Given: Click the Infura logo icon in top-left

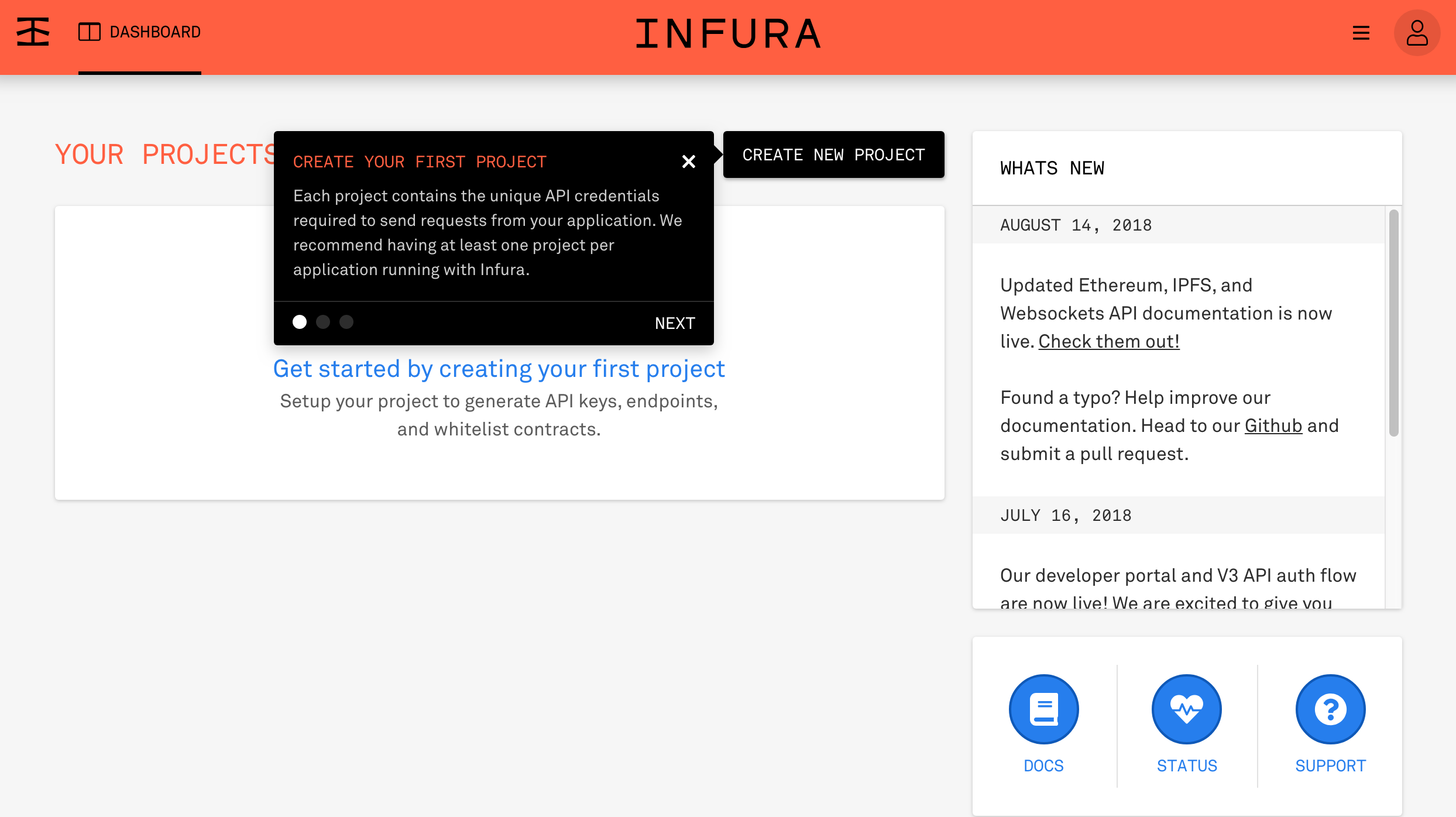Looking at the screenshot, I should click(33, 32).
